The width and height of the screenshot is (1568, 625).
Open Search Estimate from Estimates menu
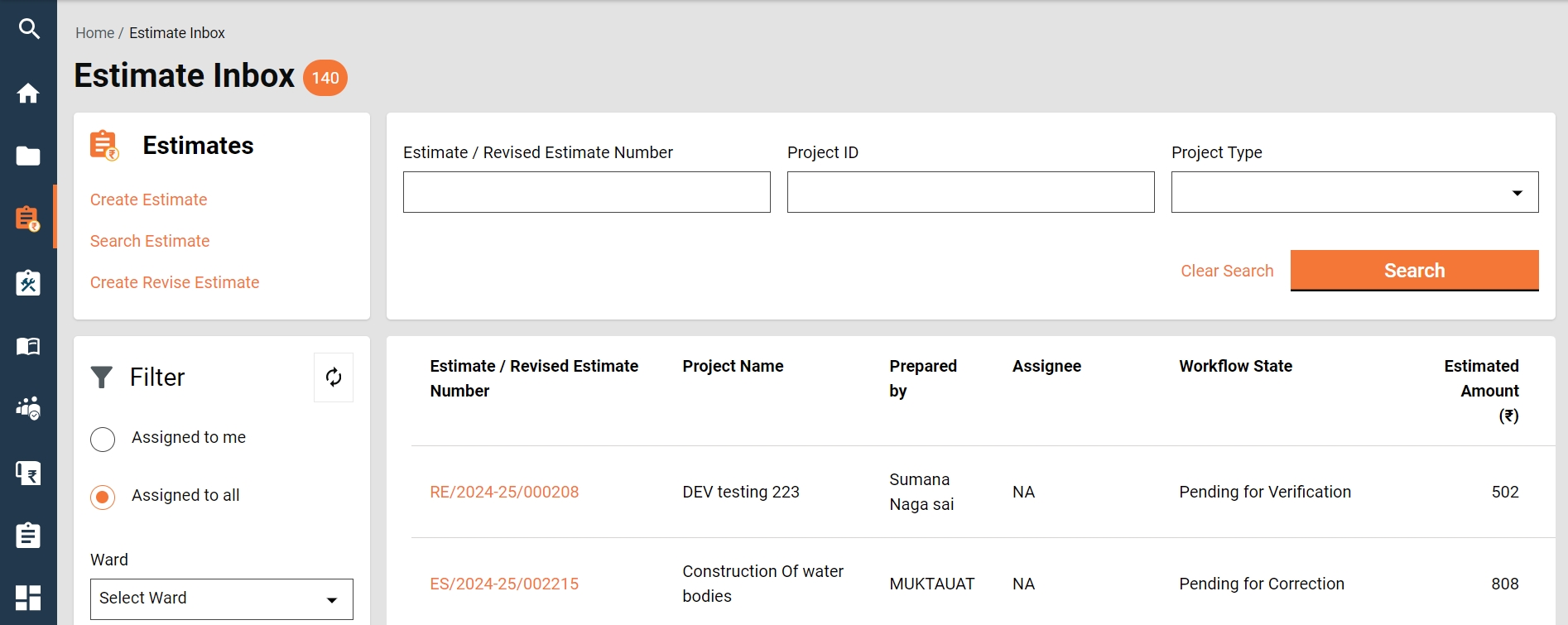(x=150, y=241)
